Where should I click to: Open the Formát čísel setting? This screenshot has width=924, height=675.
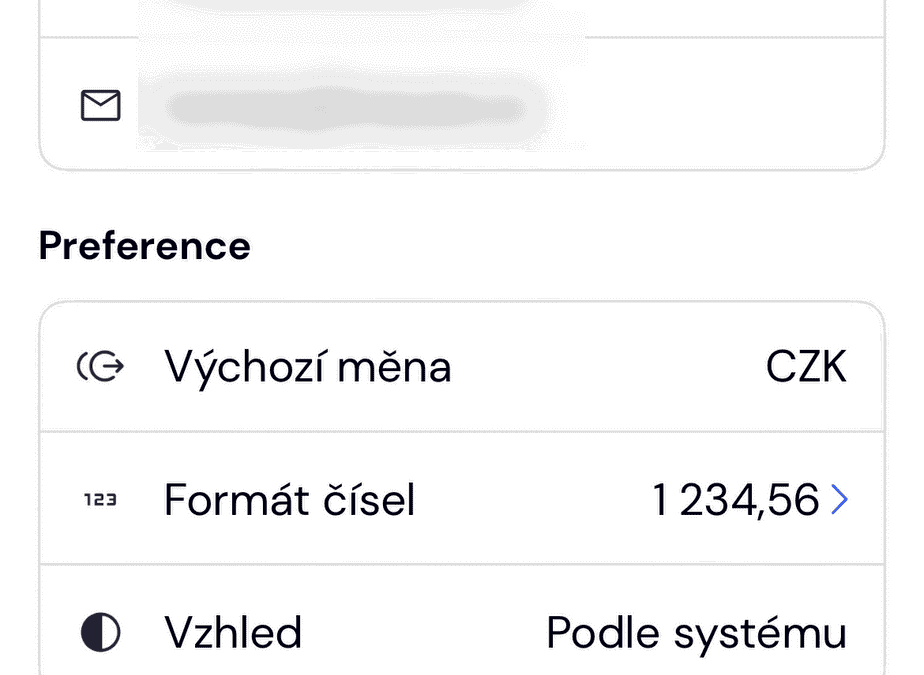[289, 500]
